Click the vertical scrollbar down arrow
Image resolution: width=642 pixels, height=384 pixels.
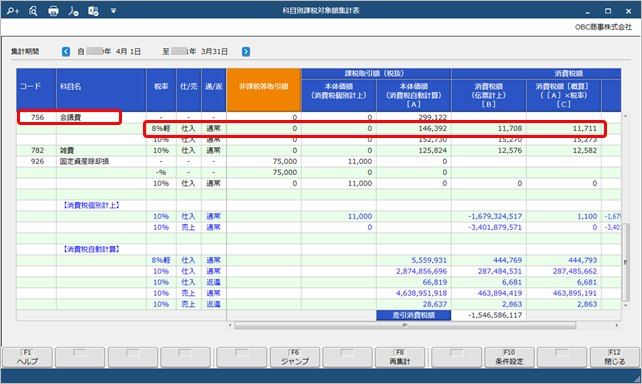click(x=625, y=305)
